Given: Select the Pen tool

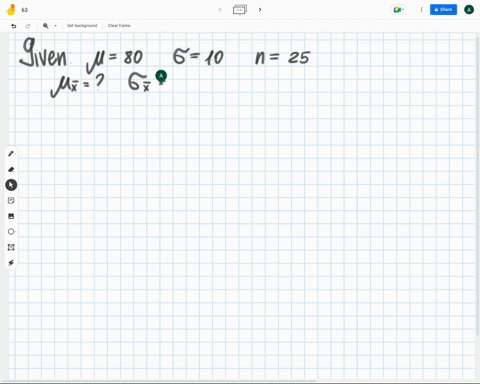Looking at the screenshot, I should tap(11, 154).
